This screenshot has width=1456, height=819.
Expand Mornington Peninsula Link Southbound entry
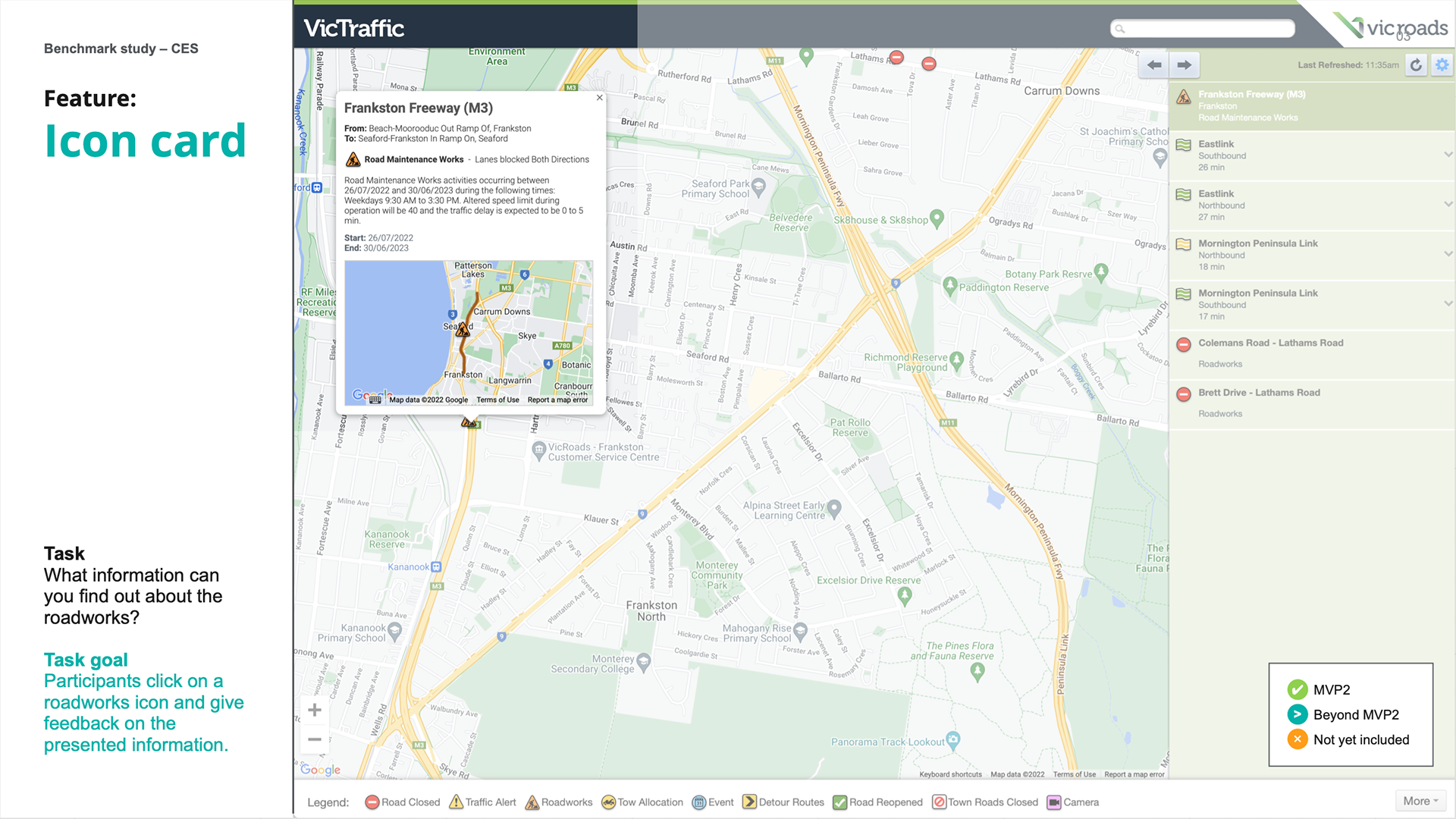click(x=1448, y=303)
